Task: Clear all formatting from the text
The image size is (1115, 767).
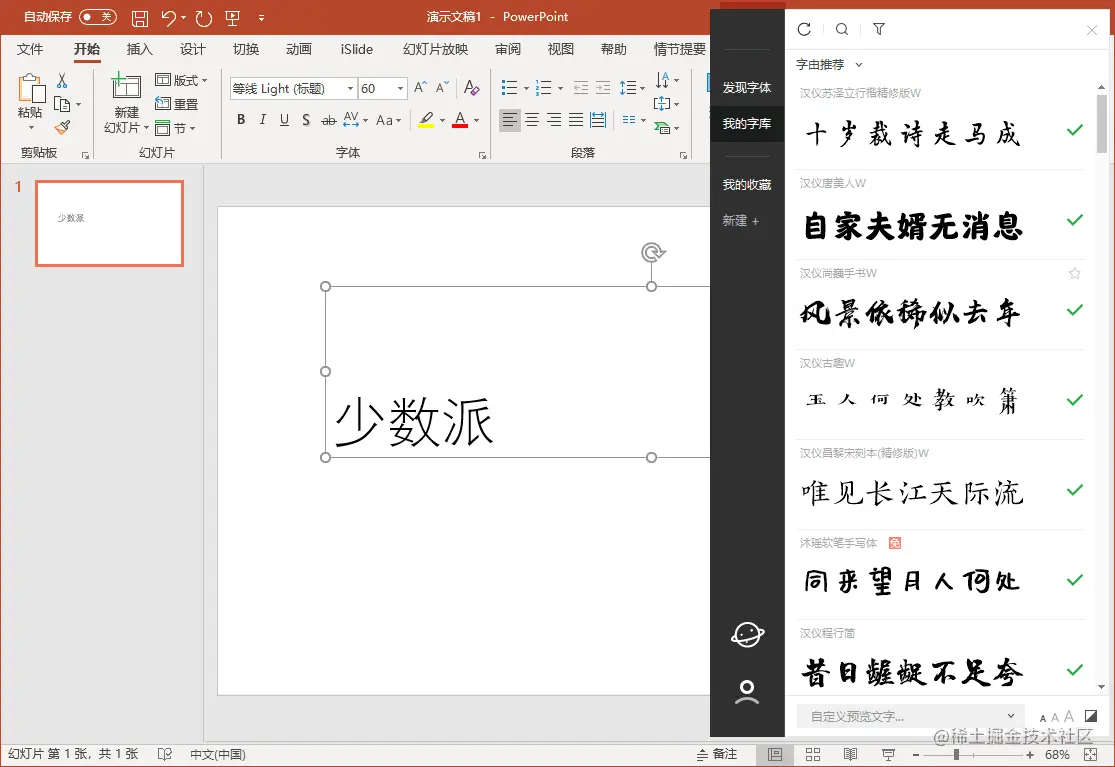Action: 471,88
